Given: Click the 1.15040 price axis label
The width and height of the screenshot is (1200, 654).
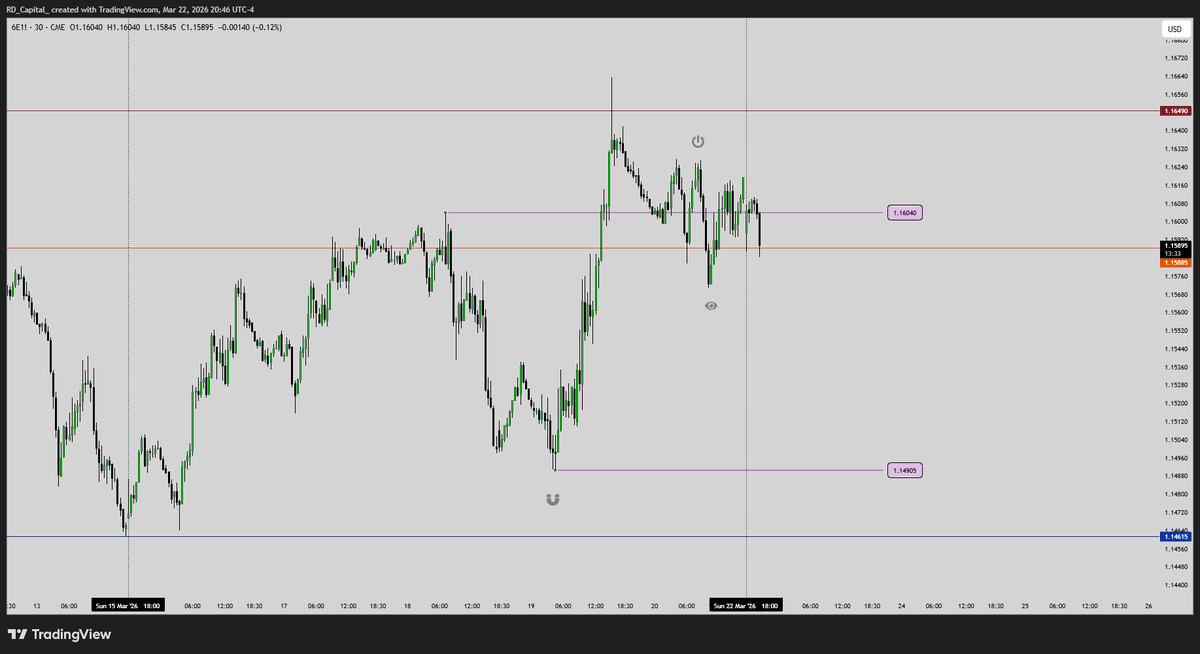Looking at the screenshot, I should click(1176, 439).
